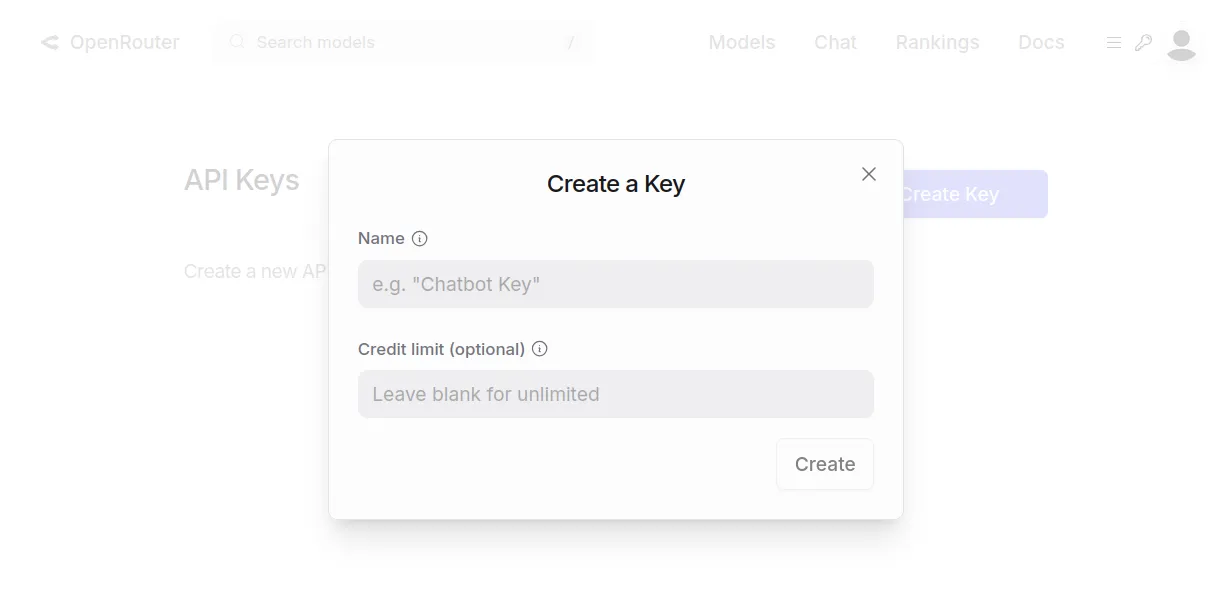Open the hamburger menu icon

(1113, 43)
